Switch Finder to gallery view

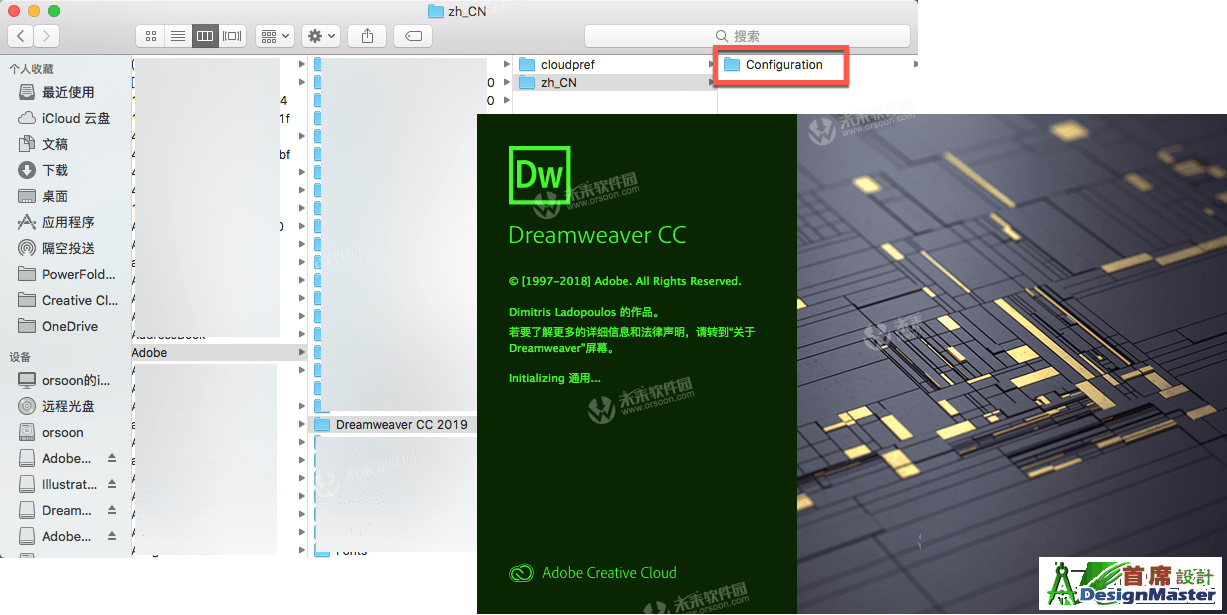pos(233,36)
